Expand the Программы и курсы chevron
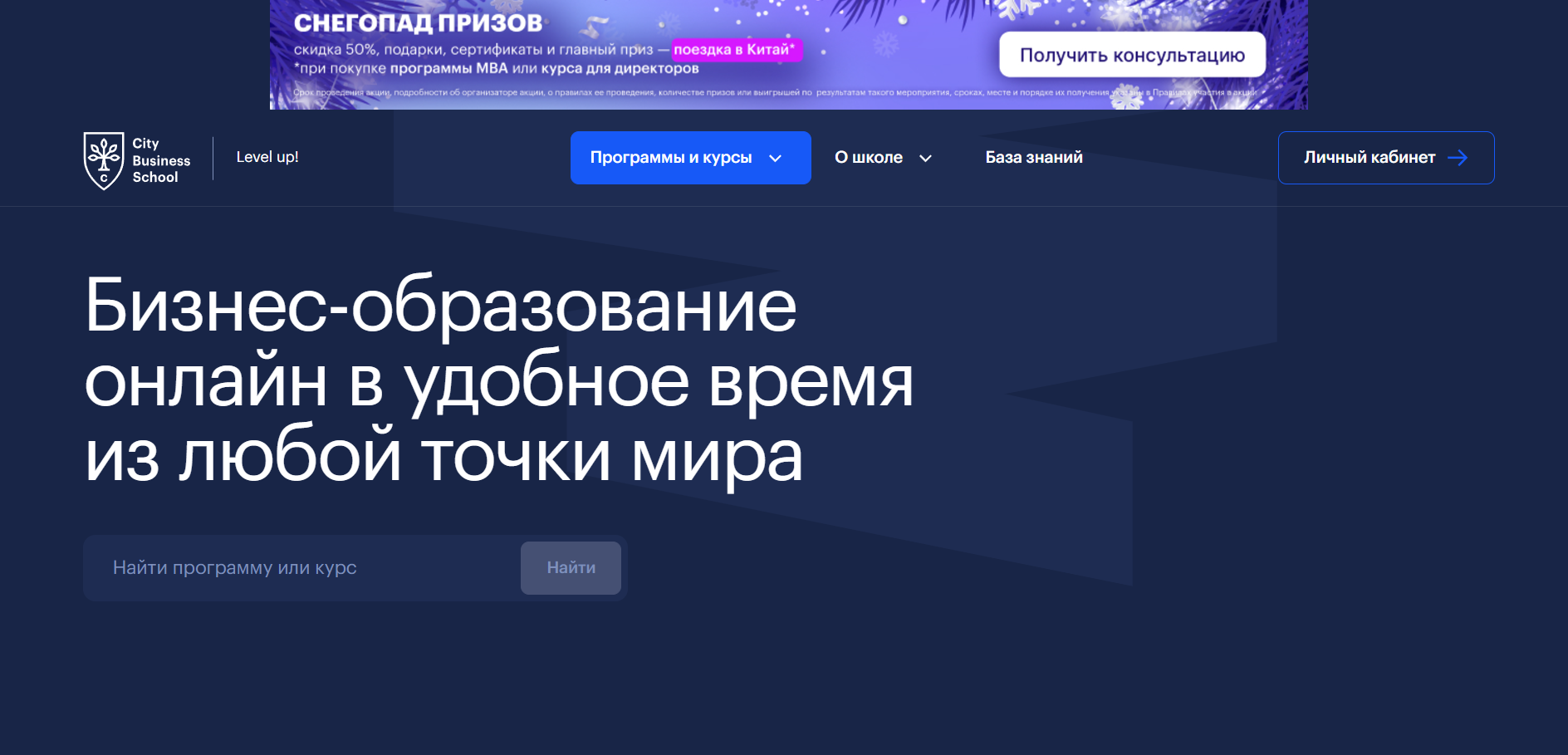1568x755 pixels. click(776, 159)
